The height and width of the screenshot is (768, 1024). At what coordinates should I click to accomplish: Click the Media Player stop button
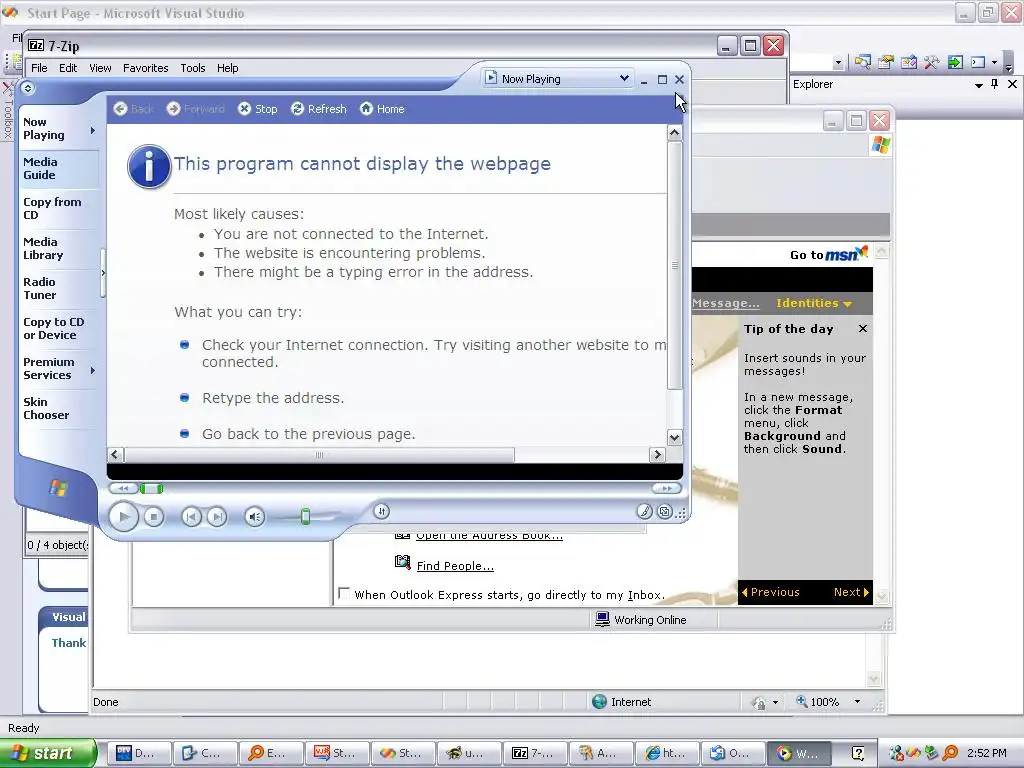[x=153, y=517]
